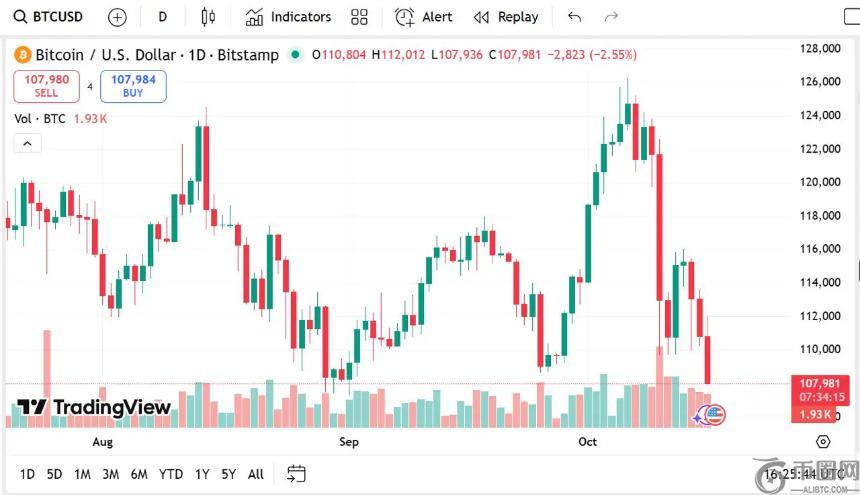
Task: Undo the last chart action
Action: coord(574,17)
